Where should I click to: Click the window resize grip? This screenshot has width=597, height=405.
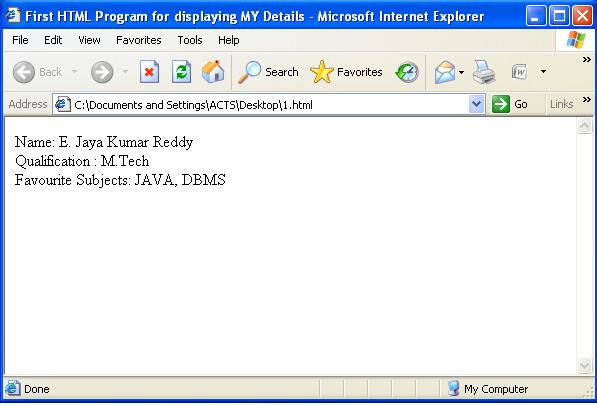[x=588, y=392]
